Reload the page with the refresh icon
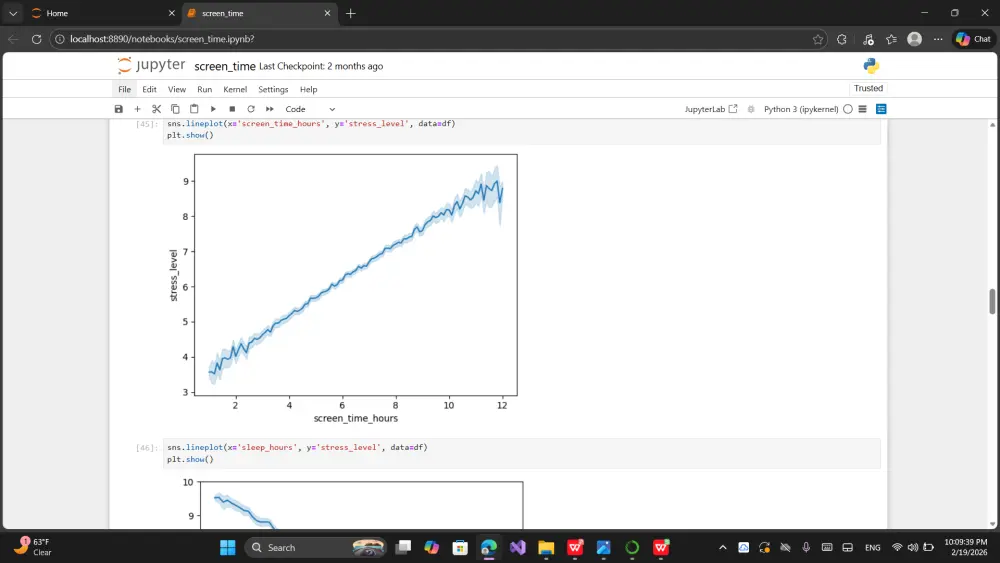The height and width of the screenshot is (563, 1000). point(36,39)
